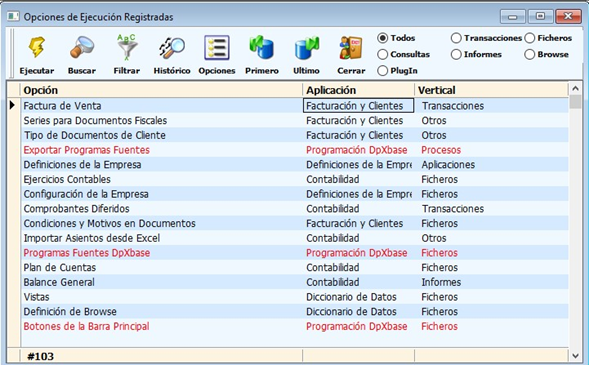Click the Ejecutar lightning bolt icon
589x365 pixels.
click(x=37, y=47)
